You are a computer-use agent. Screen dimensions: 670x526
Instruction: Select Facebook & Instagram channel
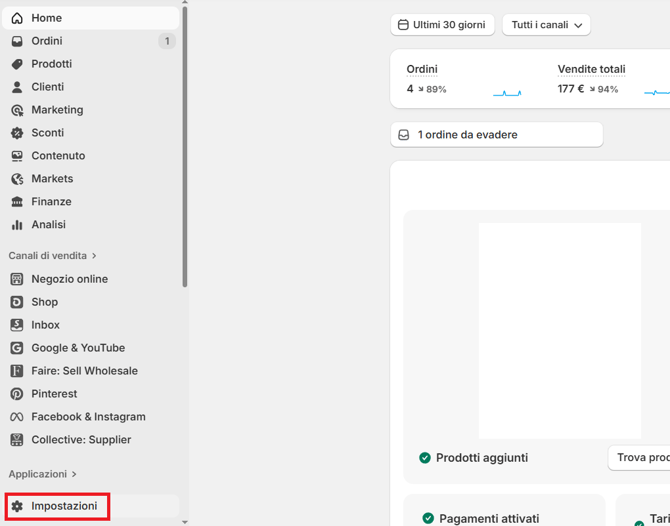point(88,417)
